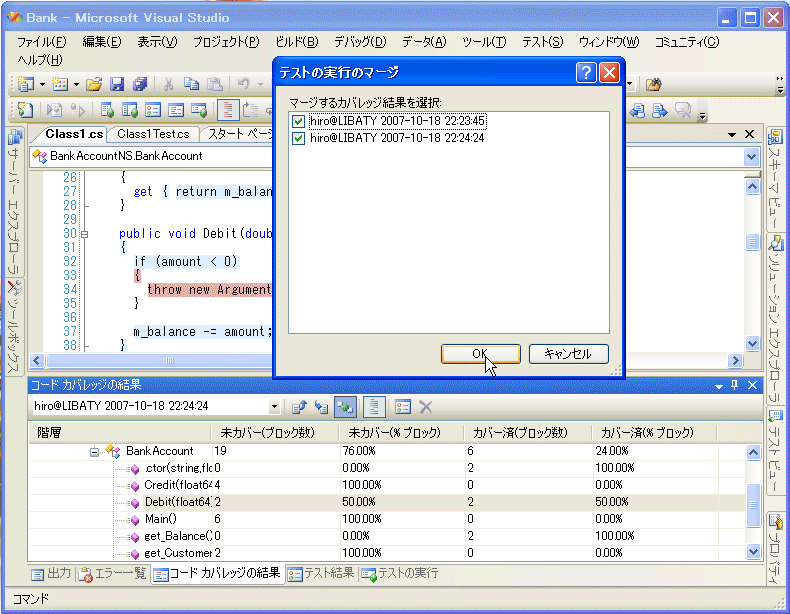The width and height of the screenshot is (790, 614).
Task: Switch to the Class1Test.cs tab
Action: 153,134
